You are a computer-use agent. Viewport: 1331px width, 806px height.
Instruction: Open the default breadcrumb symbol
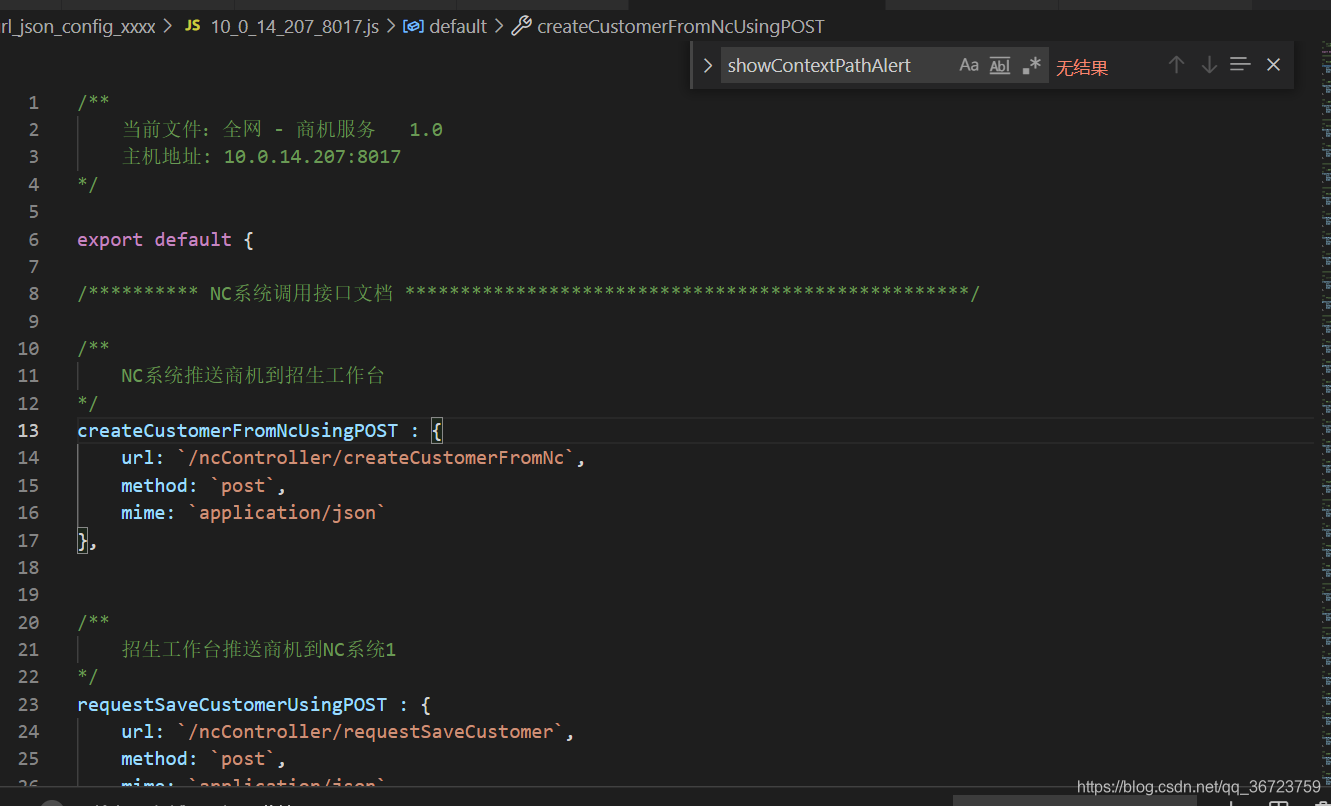tap(457, 26)
